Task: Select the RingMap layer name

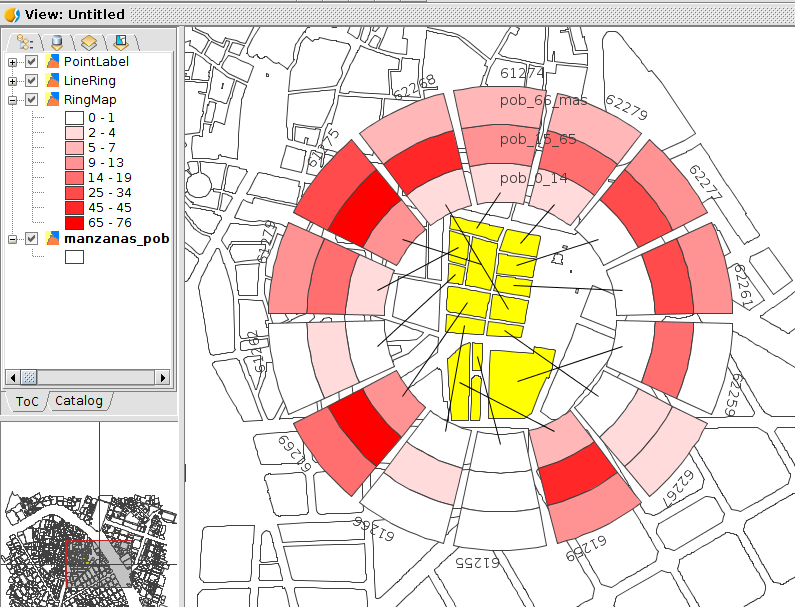Action: coord(89,100)
